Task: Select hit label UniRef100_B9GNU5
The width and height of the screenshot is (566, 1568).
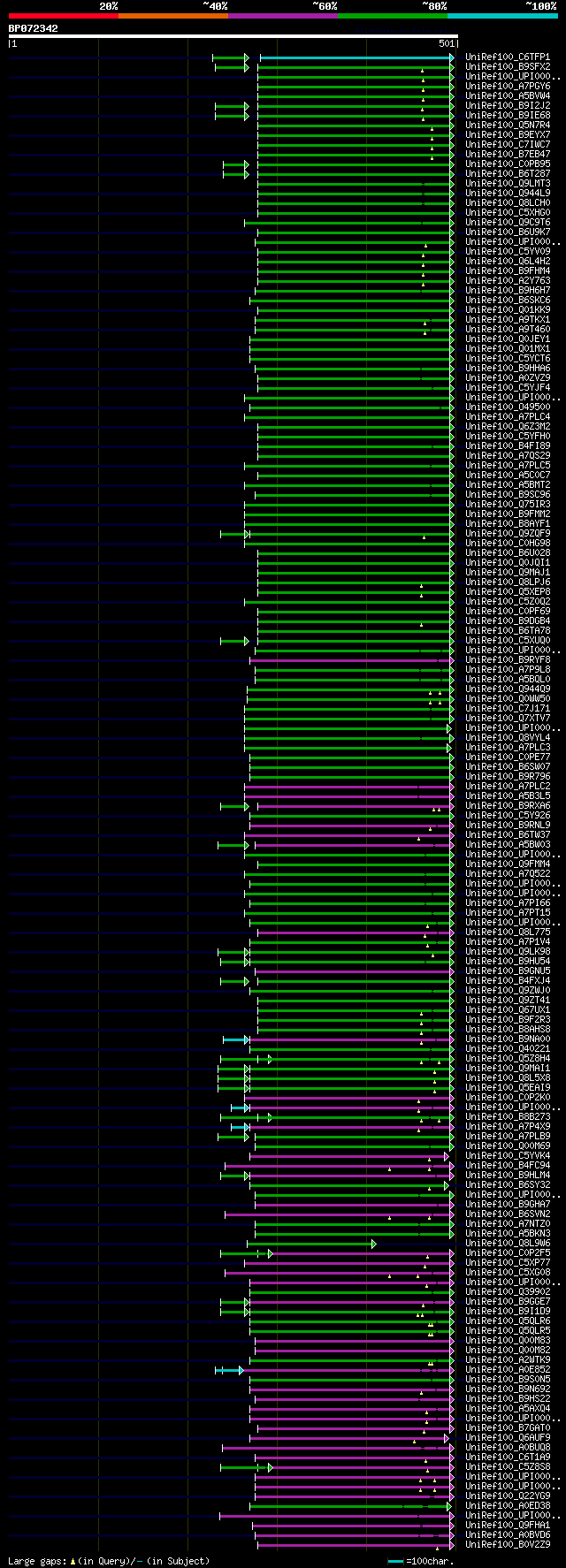Action: click(508, 970)
